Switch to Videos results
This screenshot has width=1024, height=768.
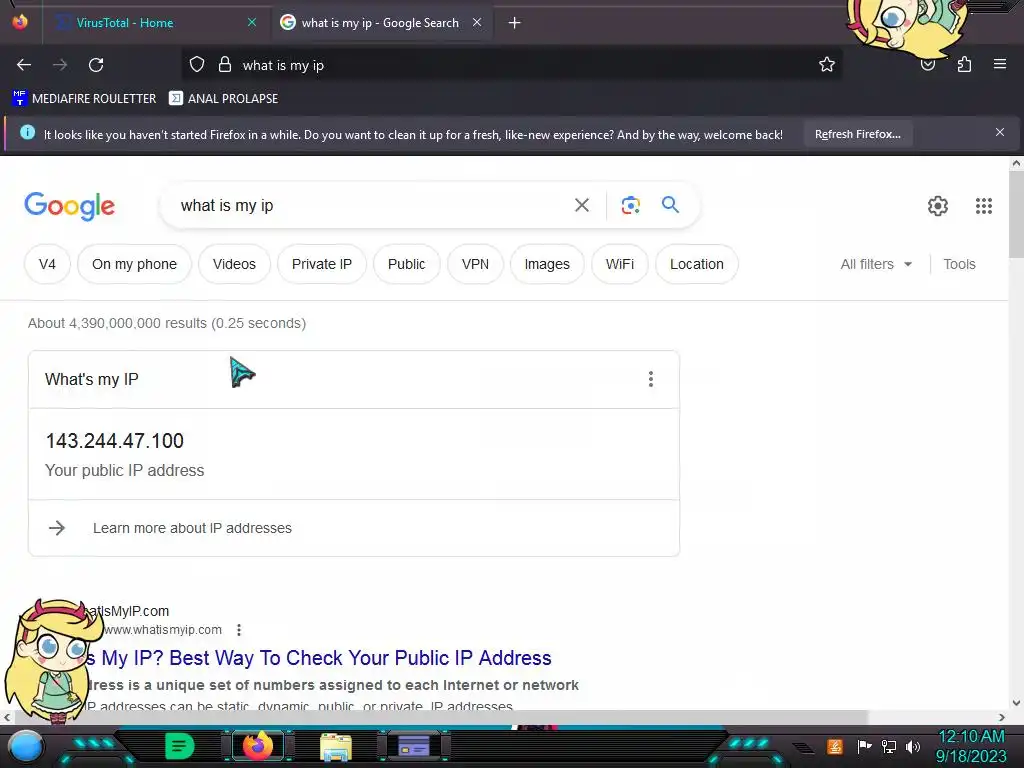tap(234, 264)
